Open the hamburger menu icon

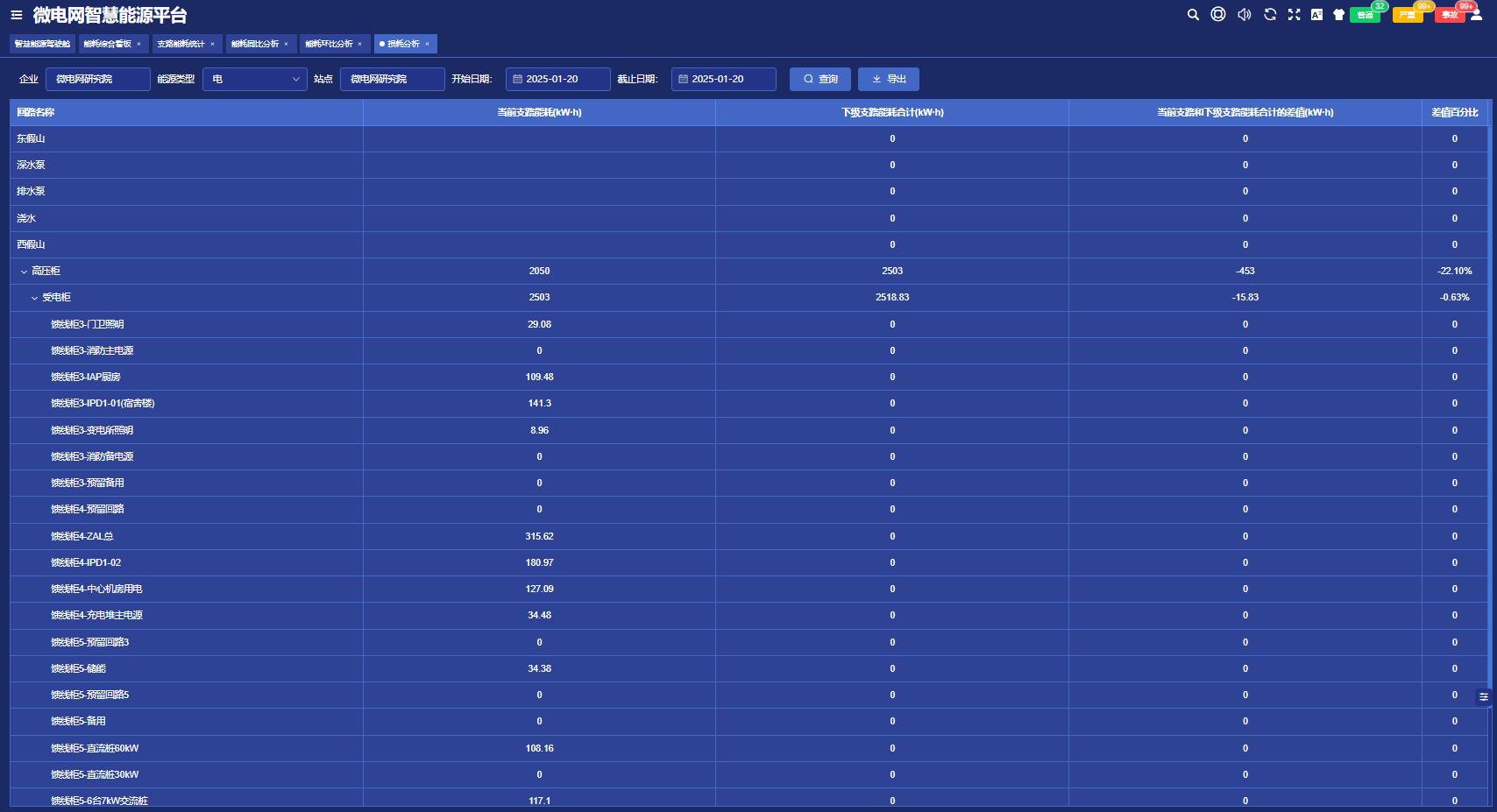[x=16, y=15]
